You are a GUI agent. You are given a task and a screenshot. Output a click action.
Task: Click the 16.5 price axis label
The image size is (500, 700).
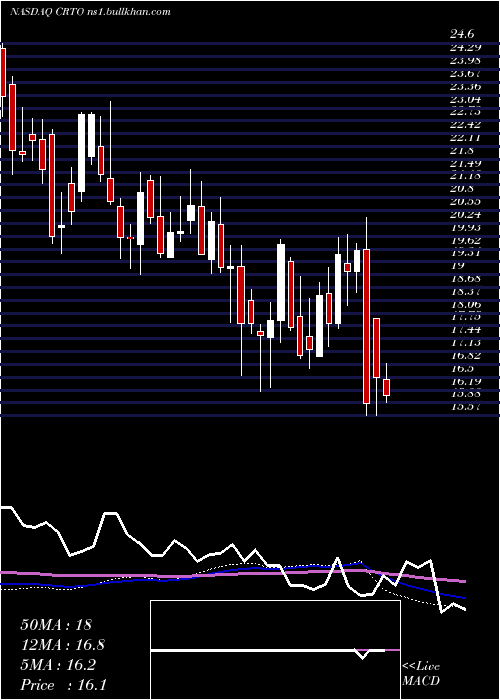pos(462,369)
